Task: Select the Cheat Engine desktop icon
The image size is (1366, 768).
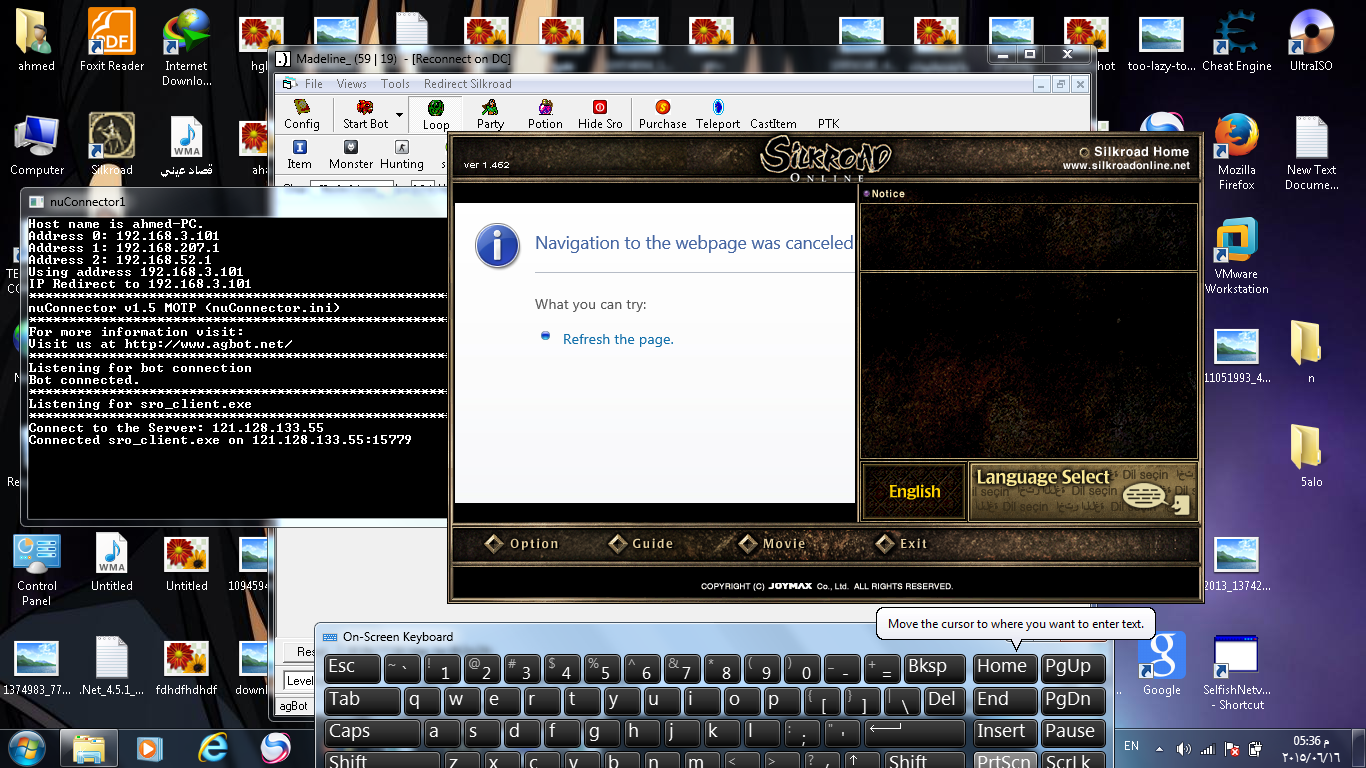Action: 1236,41
